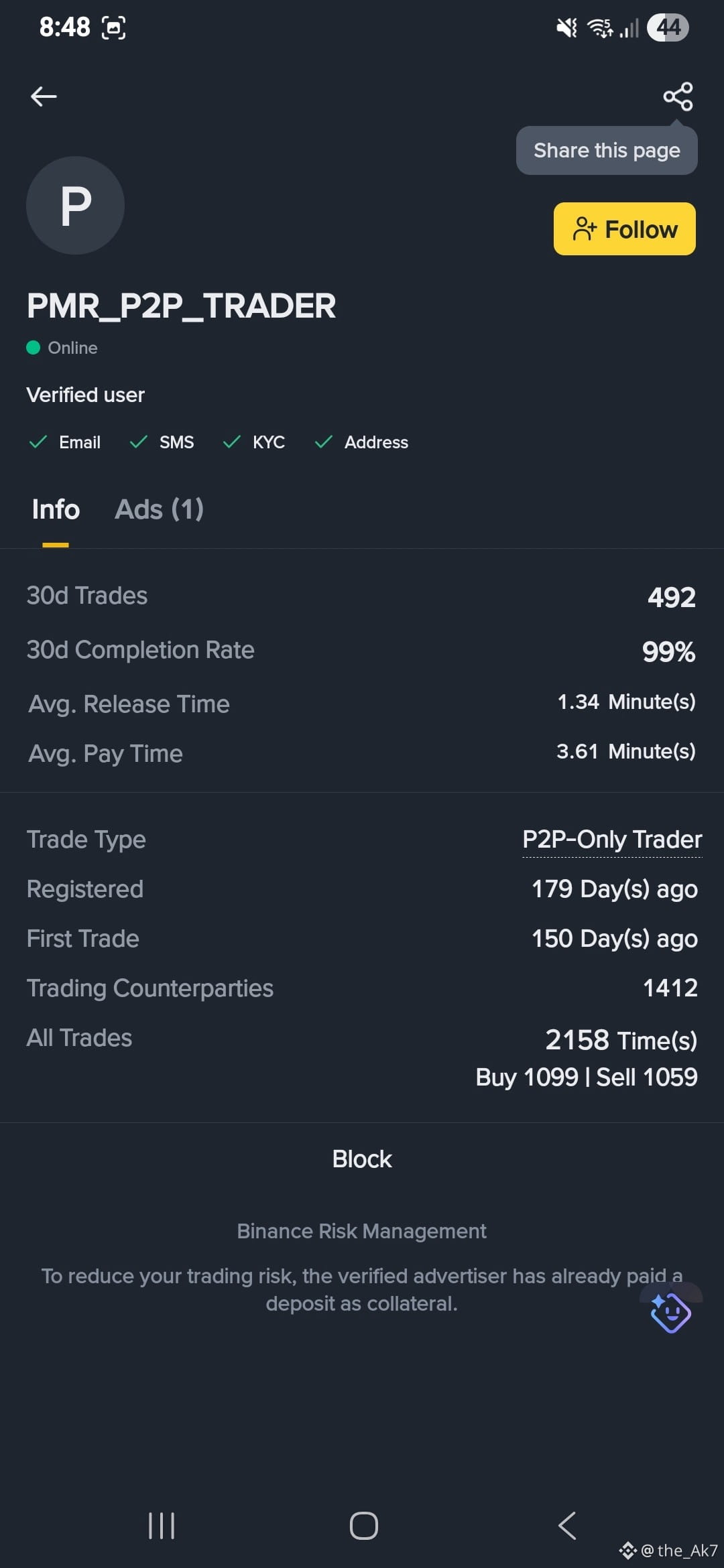Tap the Share this page tooltip
The width and height of the screenshot is (724, 1568).
click(607, 151)
